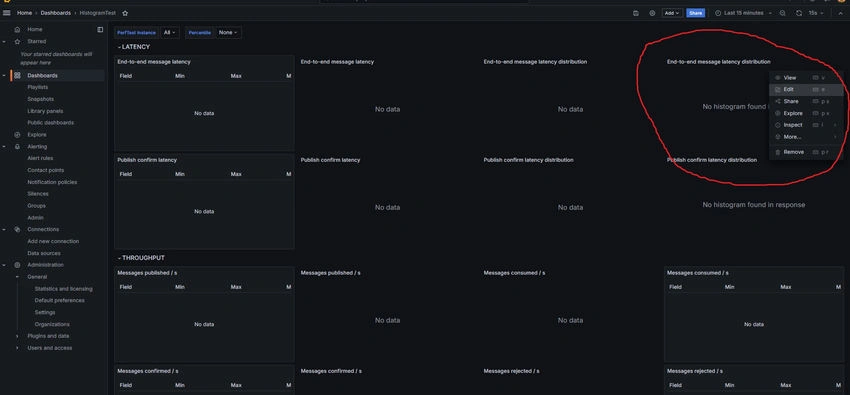Click the Messages consumed / s table panel title
The image size is (850, 395).
point(698,273)
